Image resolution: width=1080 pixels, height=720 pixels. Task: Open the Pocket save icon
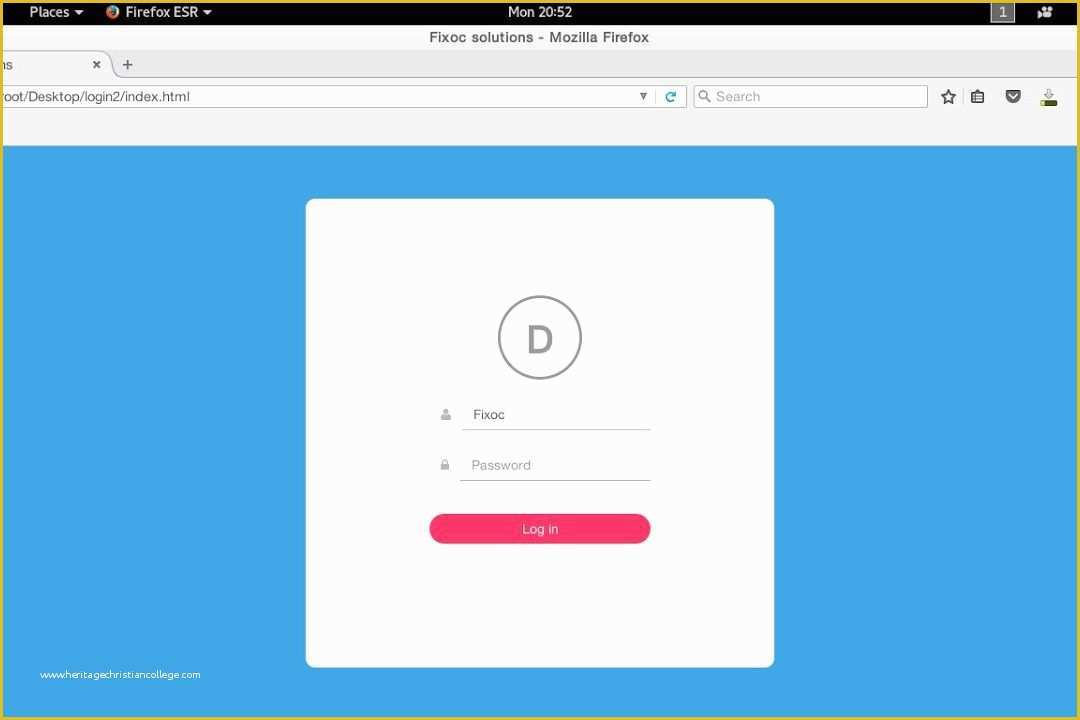[1013, 96]
